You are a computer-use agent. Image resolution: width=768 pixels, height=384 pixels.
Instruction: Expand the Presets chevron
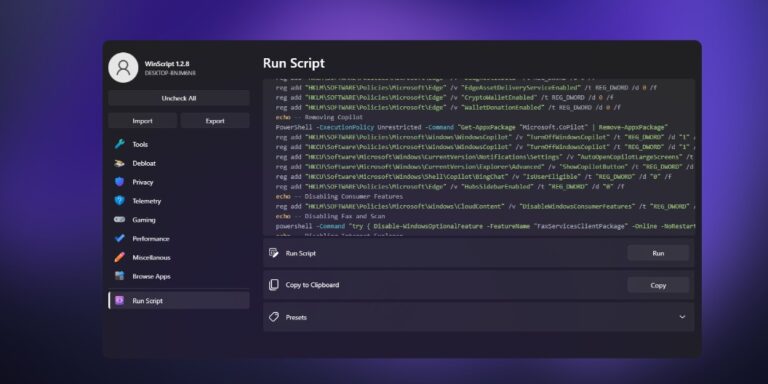682,317
